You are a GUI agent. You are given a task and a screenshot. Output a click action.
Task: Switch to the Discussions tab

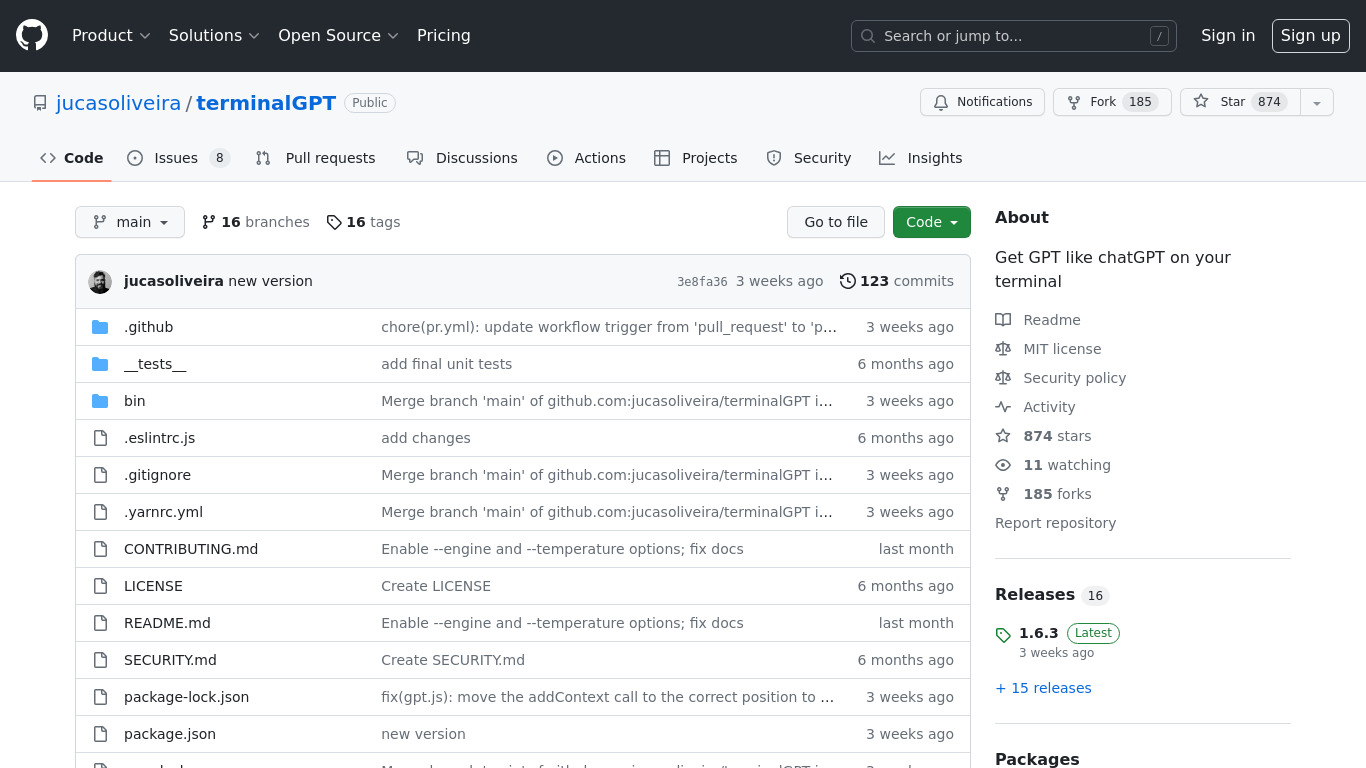462,158
